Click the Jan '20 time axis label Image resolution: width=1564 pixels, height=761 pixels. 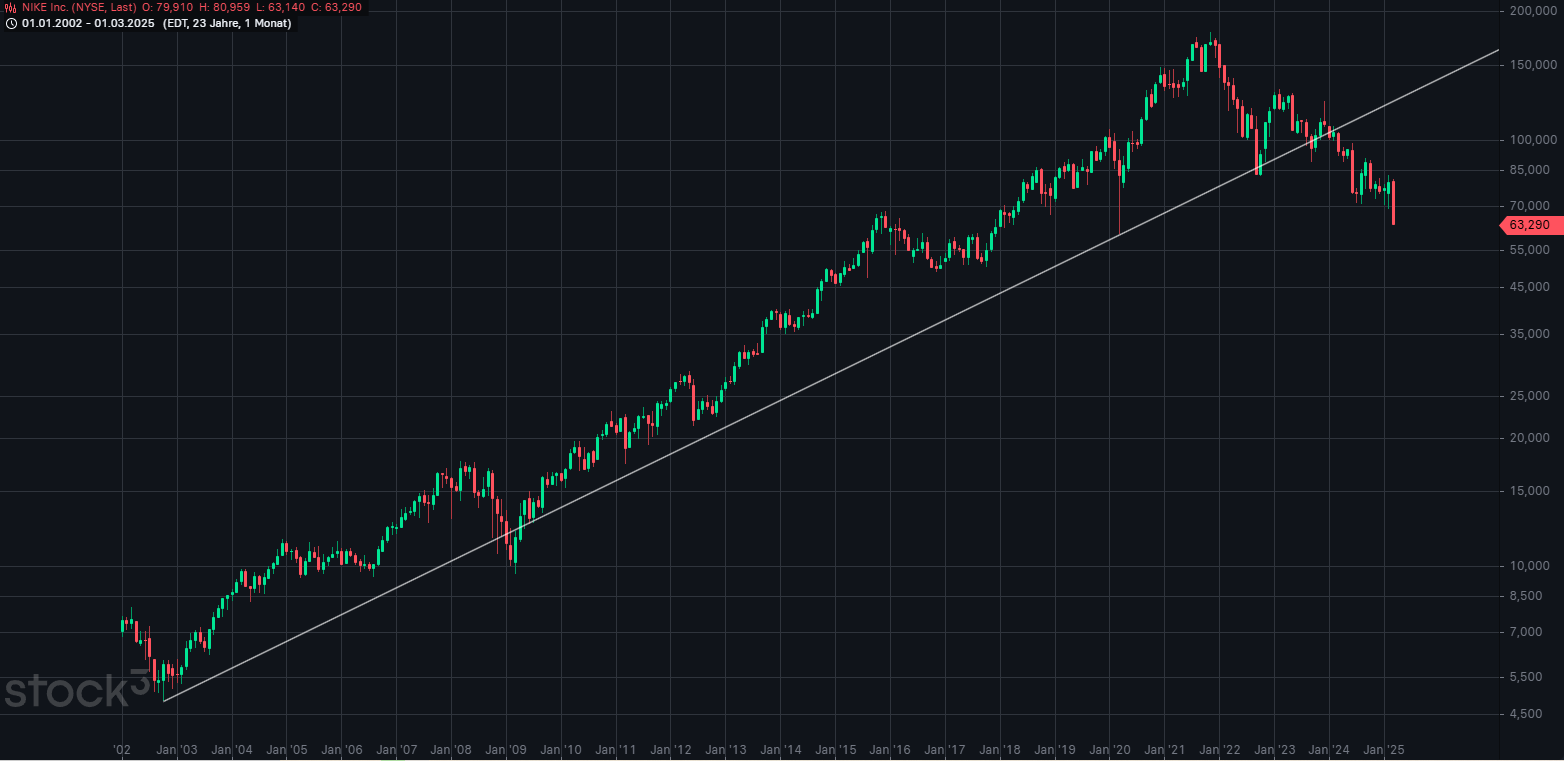1110,750
